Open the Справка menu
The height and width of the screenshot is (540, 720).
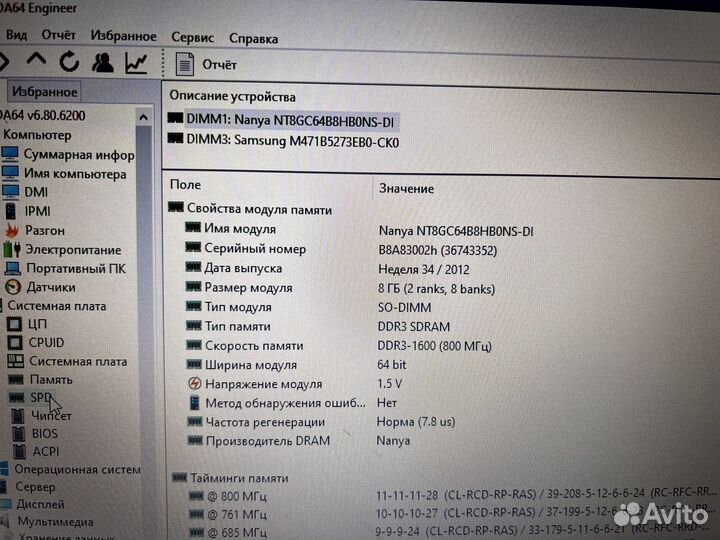[x=253, y=39]
